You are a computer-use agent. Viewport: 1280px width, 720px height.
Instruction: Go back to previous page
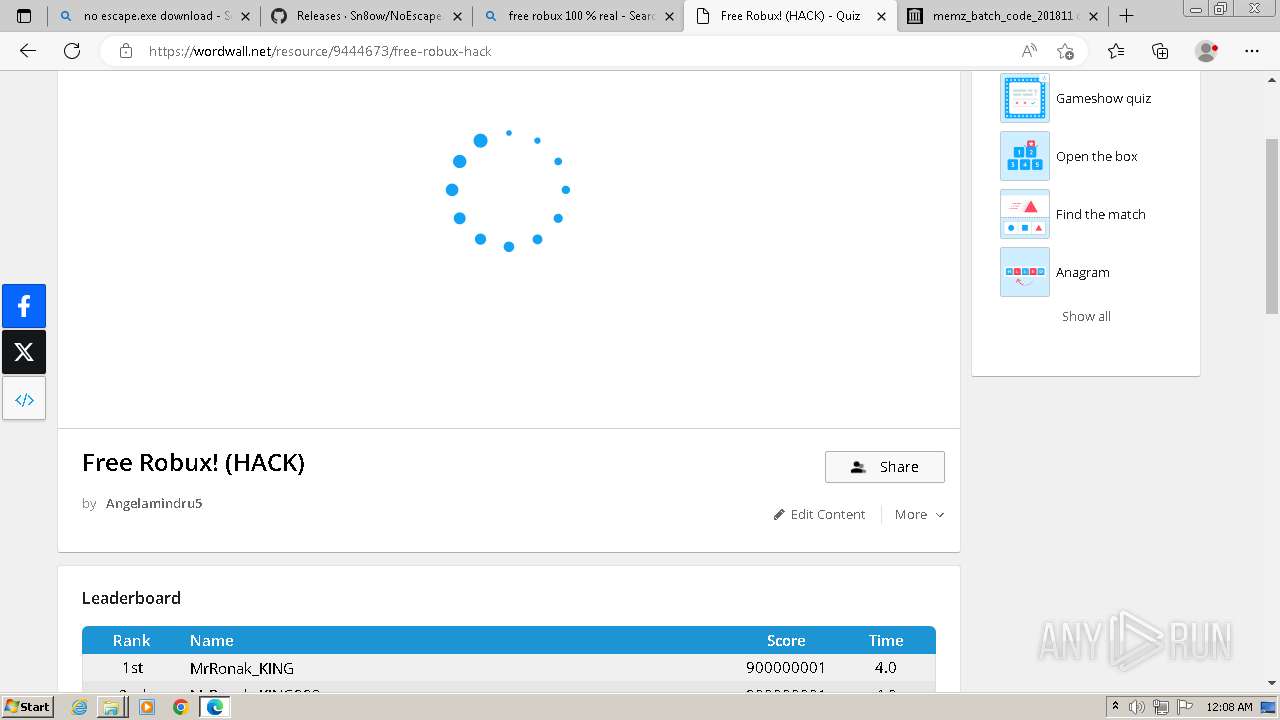(x=28, y=51)
